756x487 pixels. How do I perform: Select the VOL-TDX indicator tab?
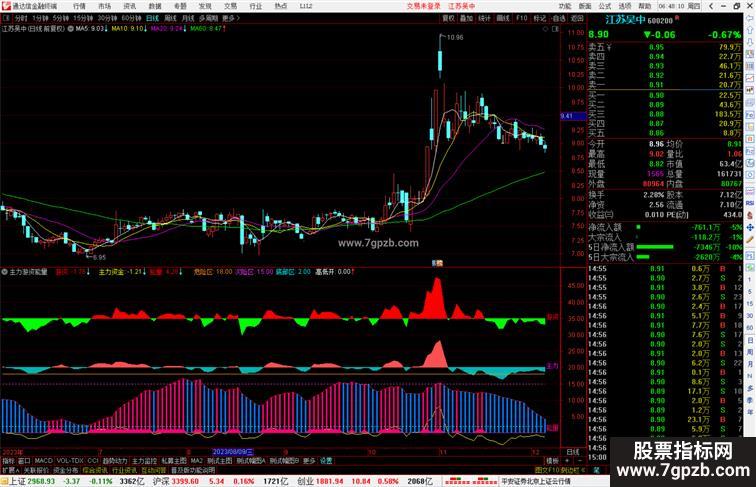[70, 461]
